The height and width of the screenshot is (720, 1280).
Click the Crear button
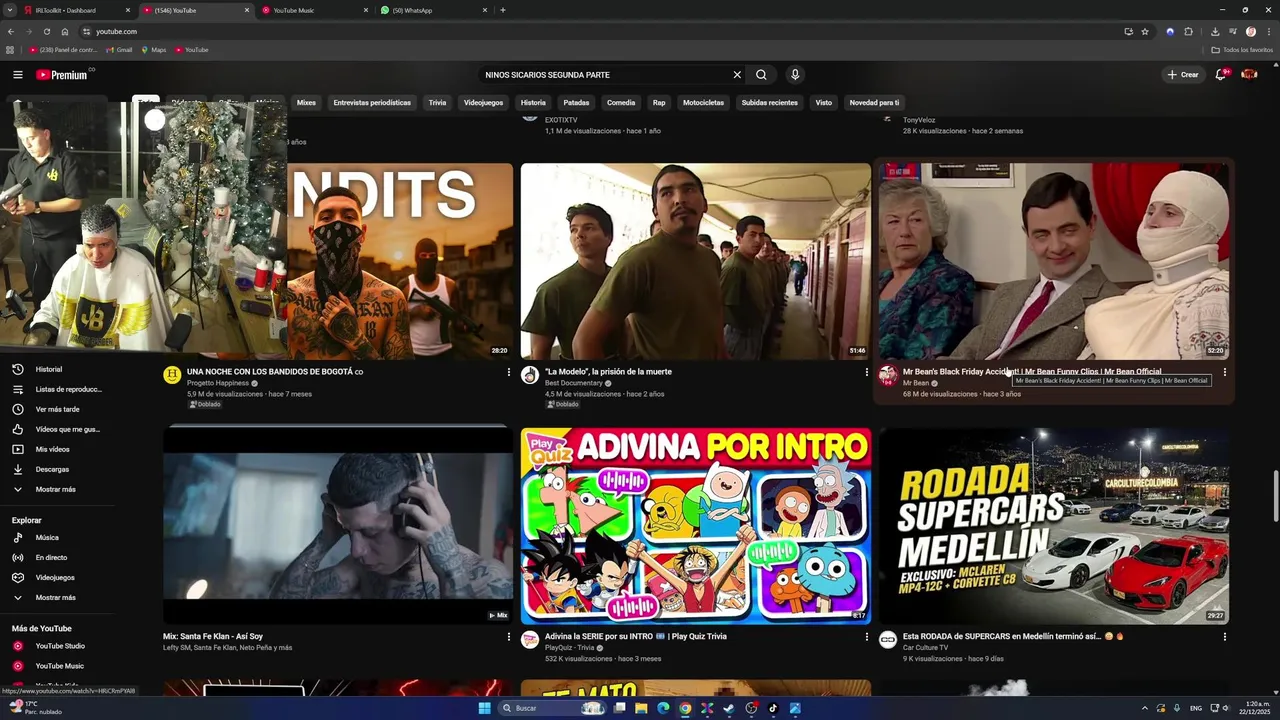click(x=1182, y=75)
